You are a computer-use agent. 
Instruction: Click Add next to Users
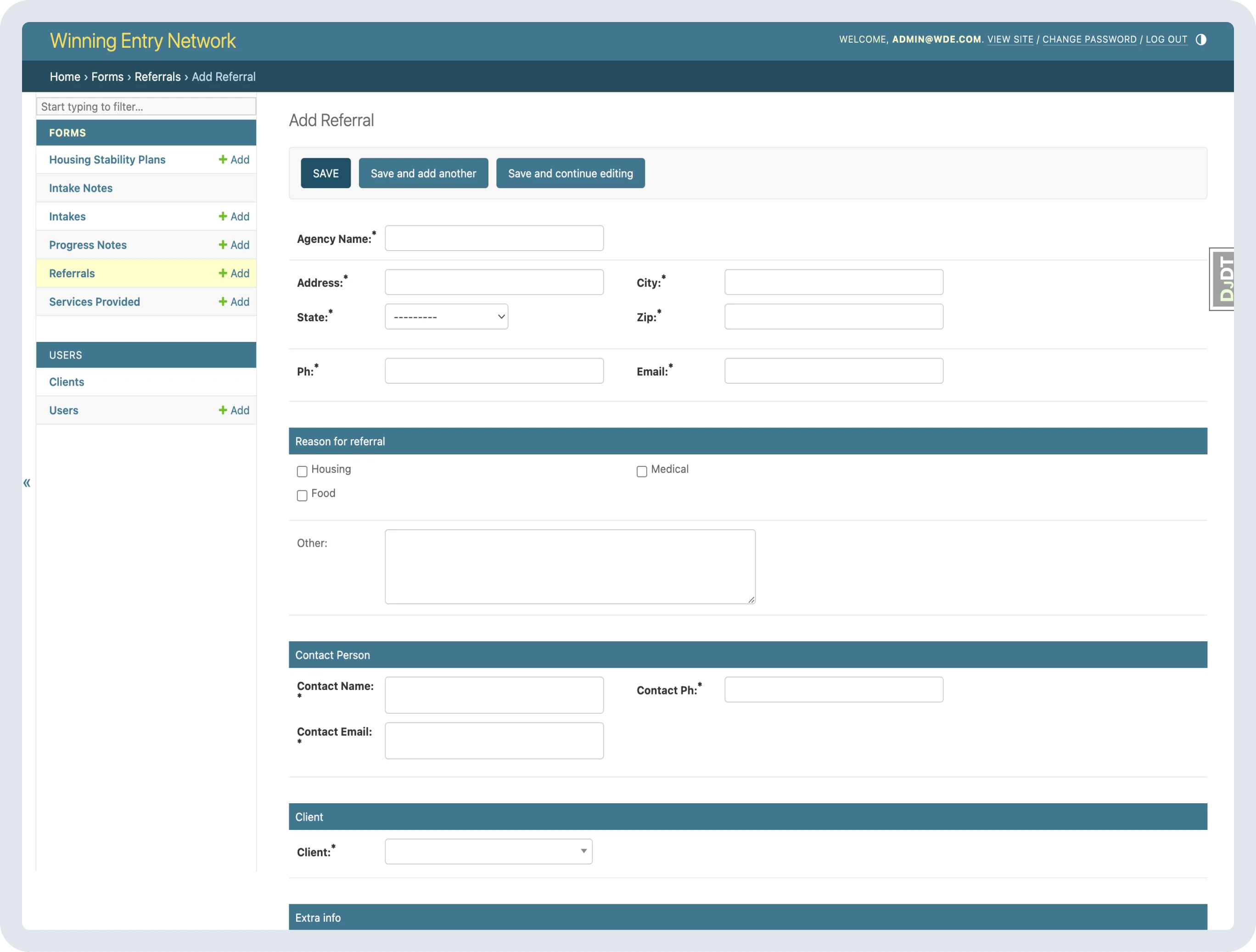click(x=234, y=410)
